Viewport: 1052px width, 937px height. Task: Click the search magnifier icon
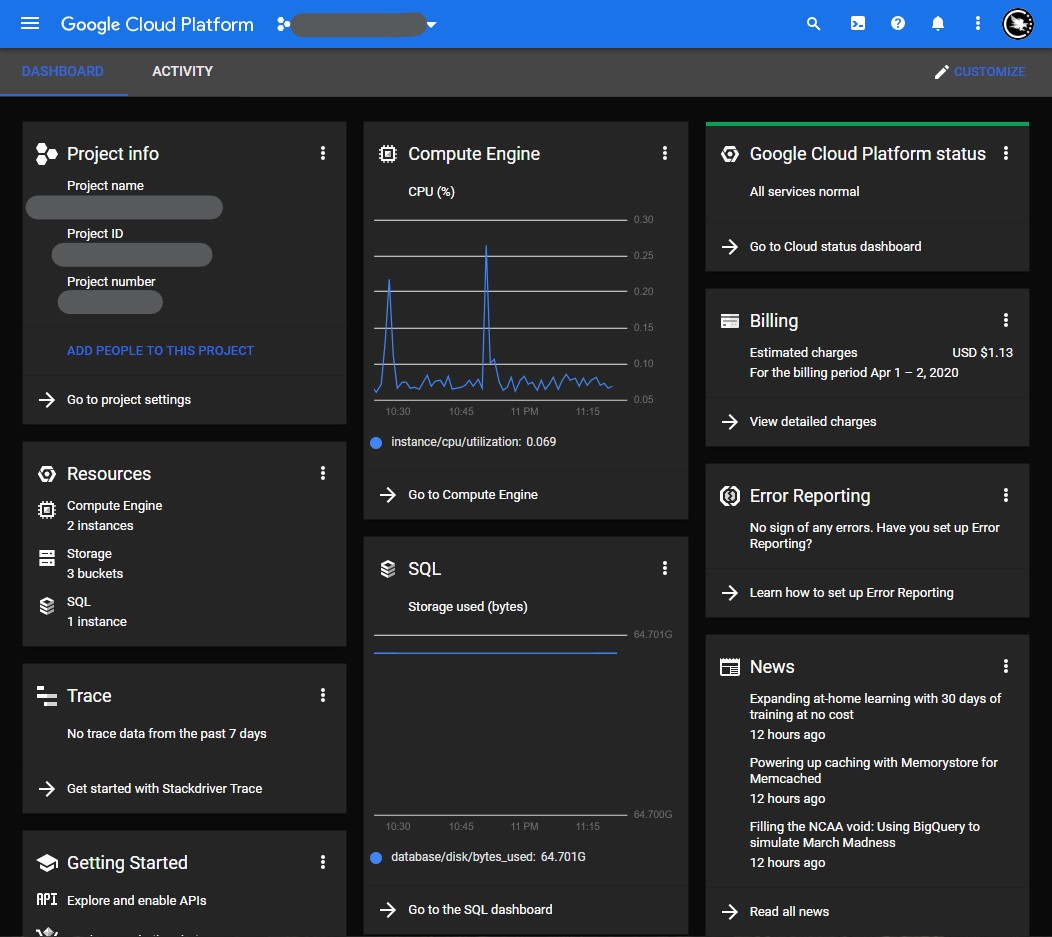coord(813,24)
